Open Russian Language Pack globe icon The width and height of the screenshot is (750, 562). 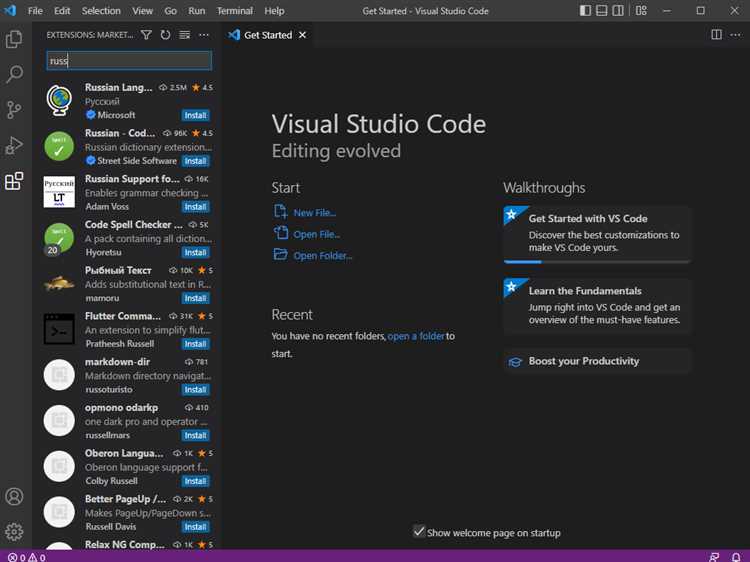point(59,100)
